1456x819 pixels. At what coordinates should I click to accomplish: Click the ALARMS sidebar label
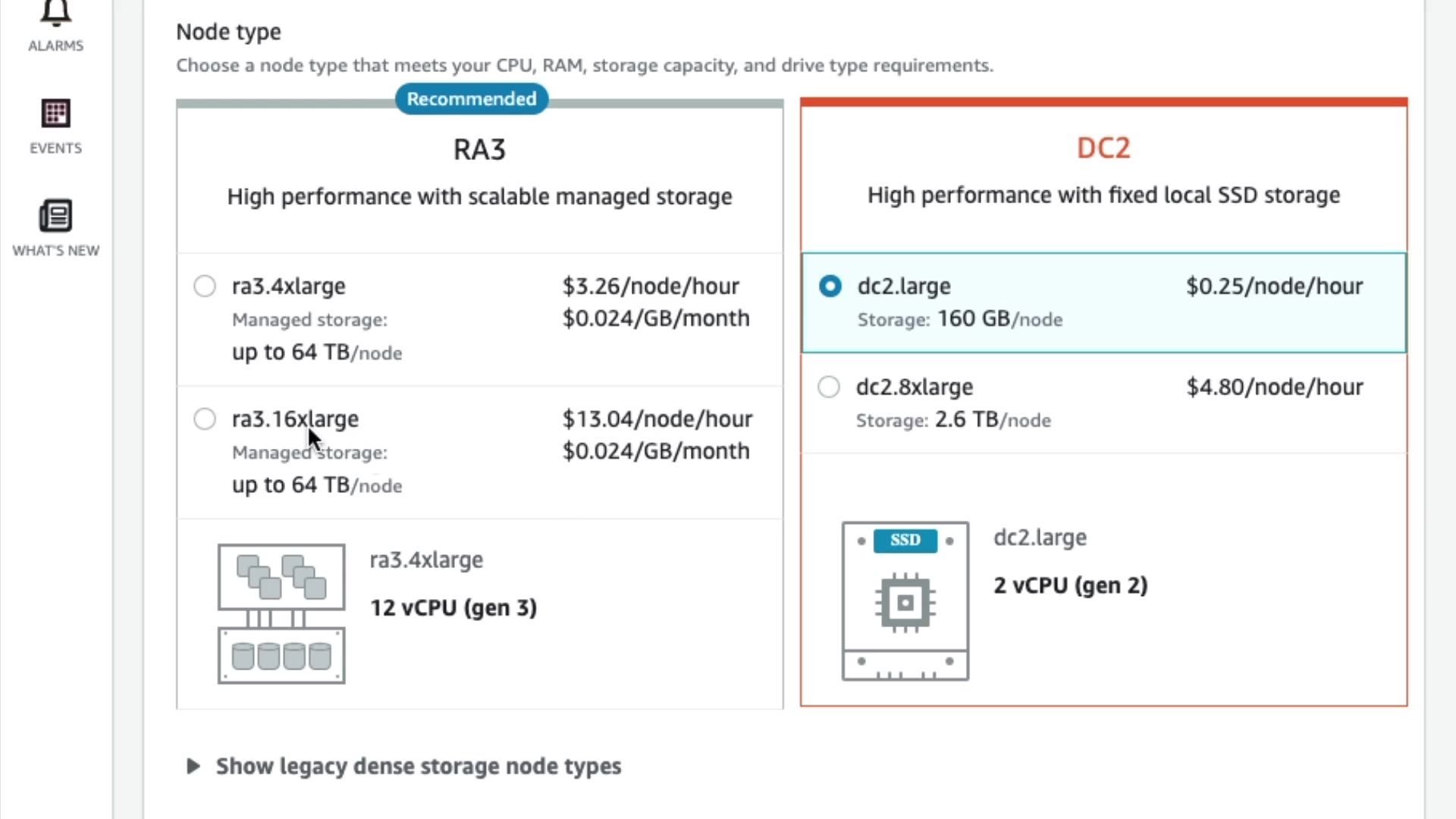point(55,45)
